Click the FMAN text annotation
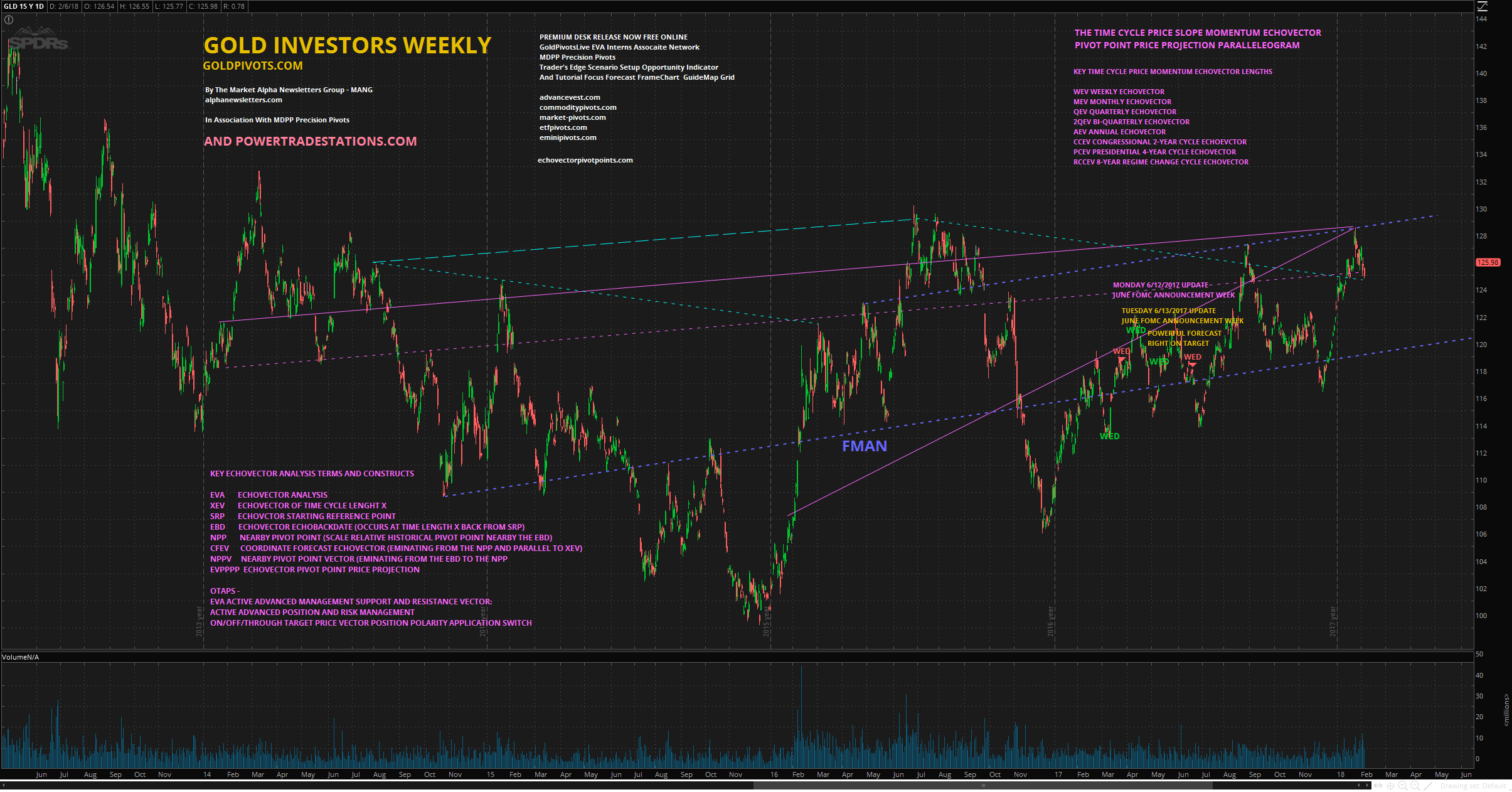This screenshot has width=1512, height=792. click(864, 446)
